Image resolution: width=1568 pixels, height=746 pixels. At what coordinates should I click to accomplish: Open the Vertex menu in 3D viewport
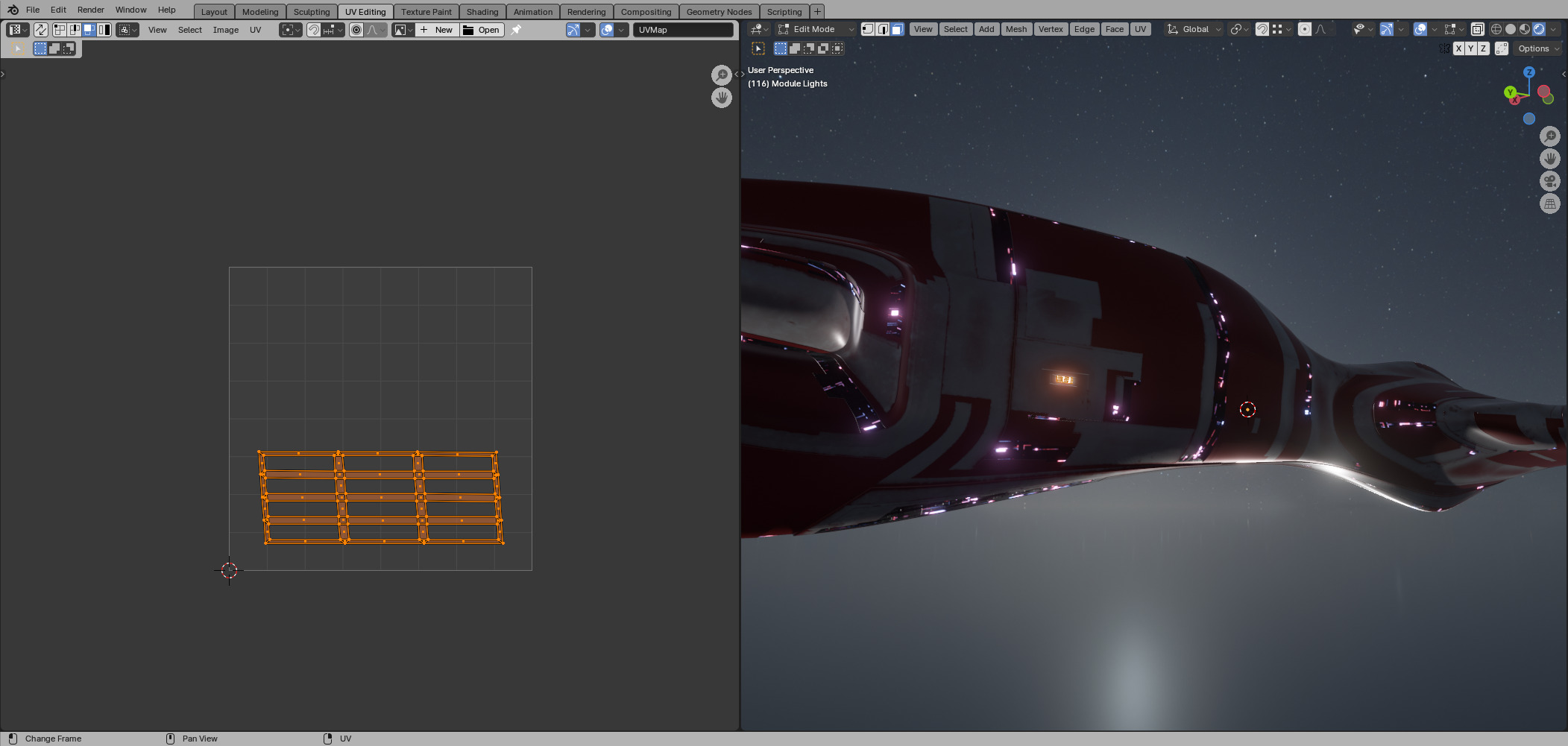[1051, 29]
